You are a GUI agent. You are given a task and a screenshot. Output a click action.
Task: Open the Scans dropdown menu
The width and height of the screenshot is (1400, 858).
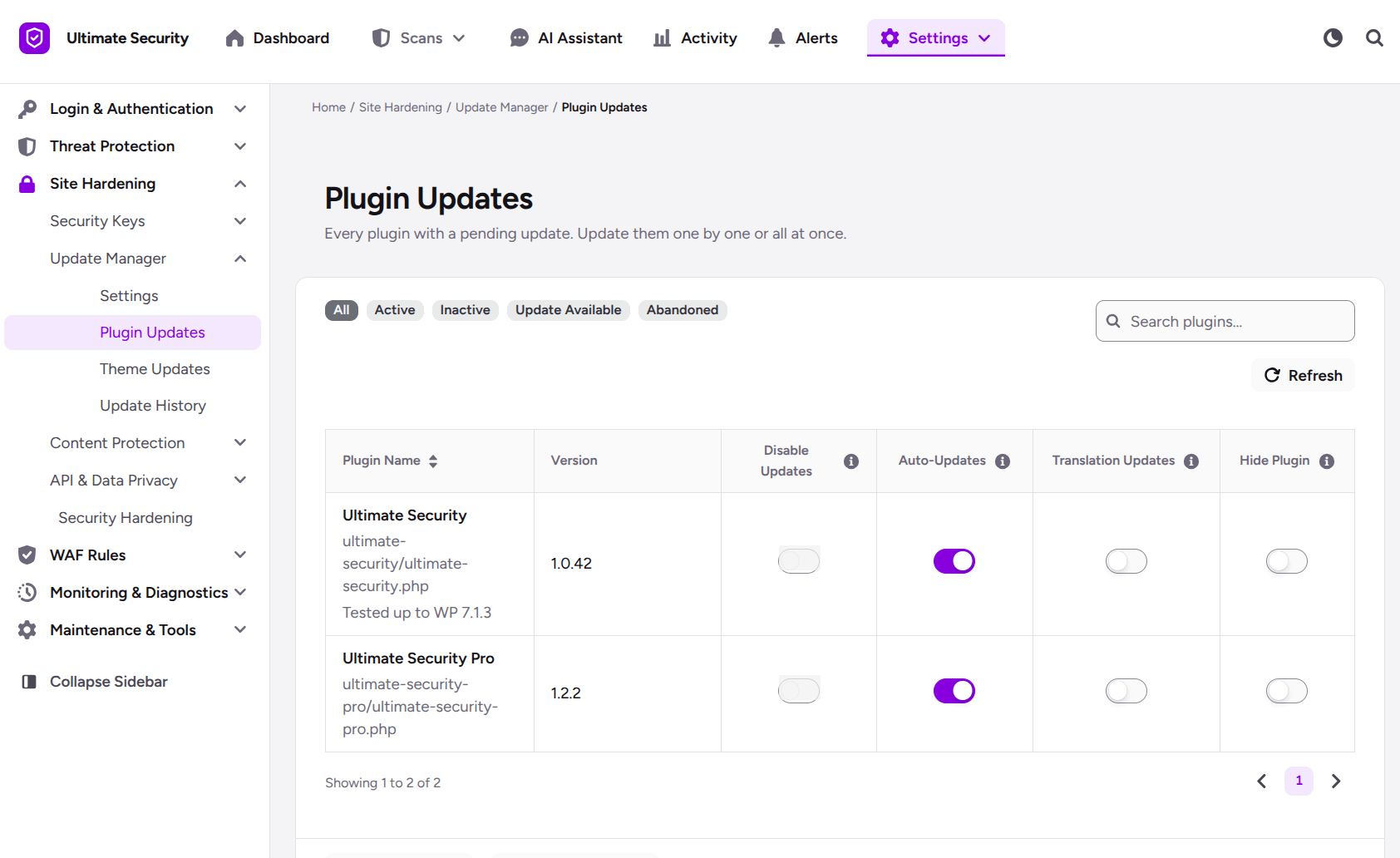point(419,38)
